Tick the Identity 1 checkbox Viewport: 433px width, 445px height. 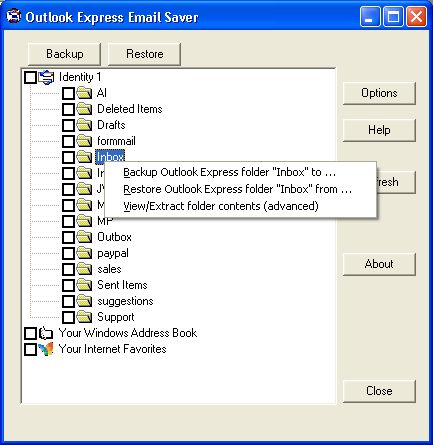[30, 78]
